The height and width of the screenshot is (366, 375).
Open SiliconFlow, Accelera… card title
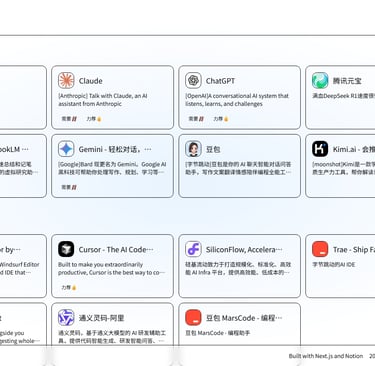click(x=244, y=250)
